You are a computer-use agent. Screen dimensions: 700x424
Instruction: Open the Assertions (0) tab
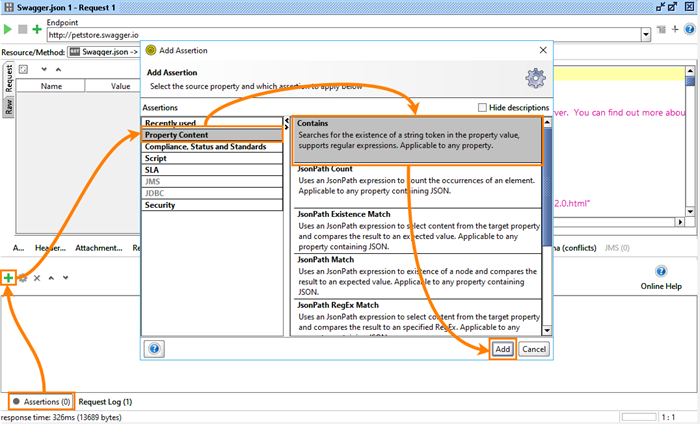click(x=40, y=401)
